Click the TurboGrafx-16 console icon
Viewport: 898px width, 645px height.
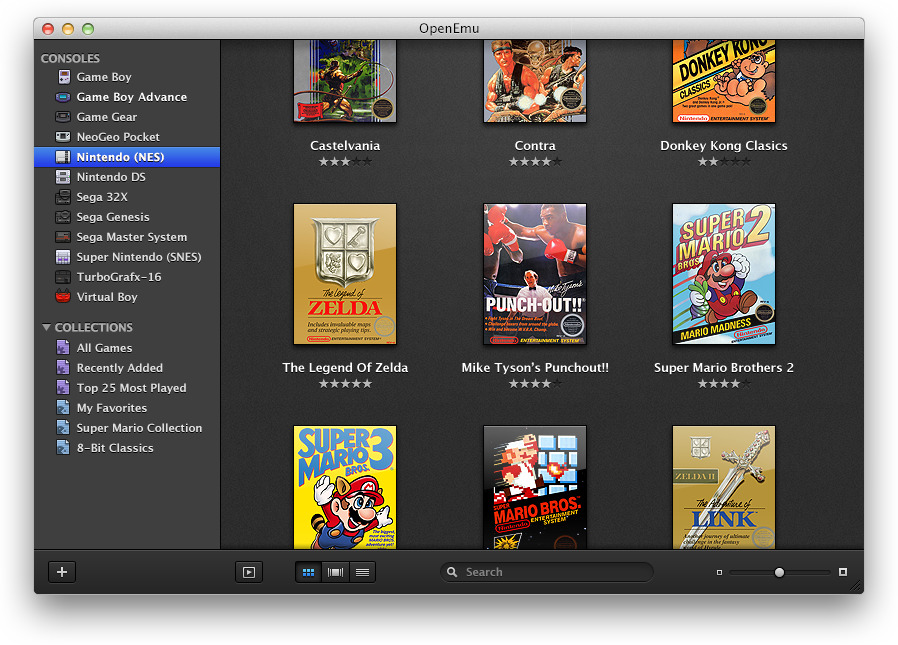click(x=63, y=277)
